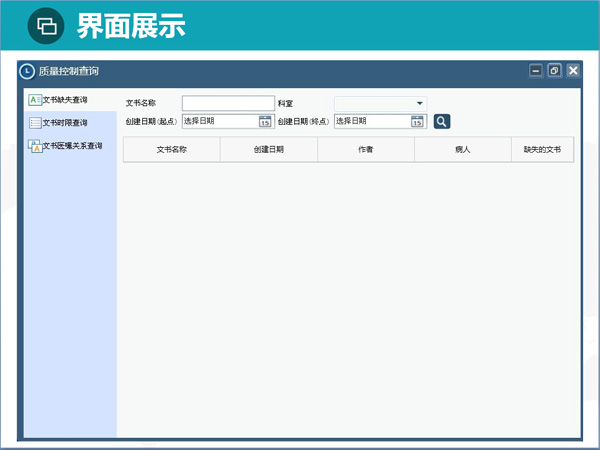Sort by the 缺失的文书 column header
Screen dimensions: 600x450
coord(543,150)
